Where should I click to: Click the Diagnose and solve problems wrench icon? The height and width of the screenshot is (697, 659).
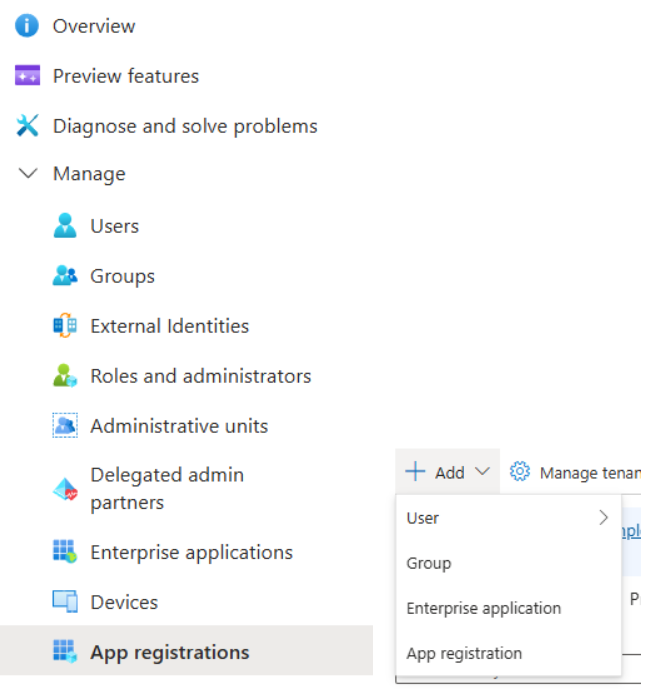coord(27,126)
